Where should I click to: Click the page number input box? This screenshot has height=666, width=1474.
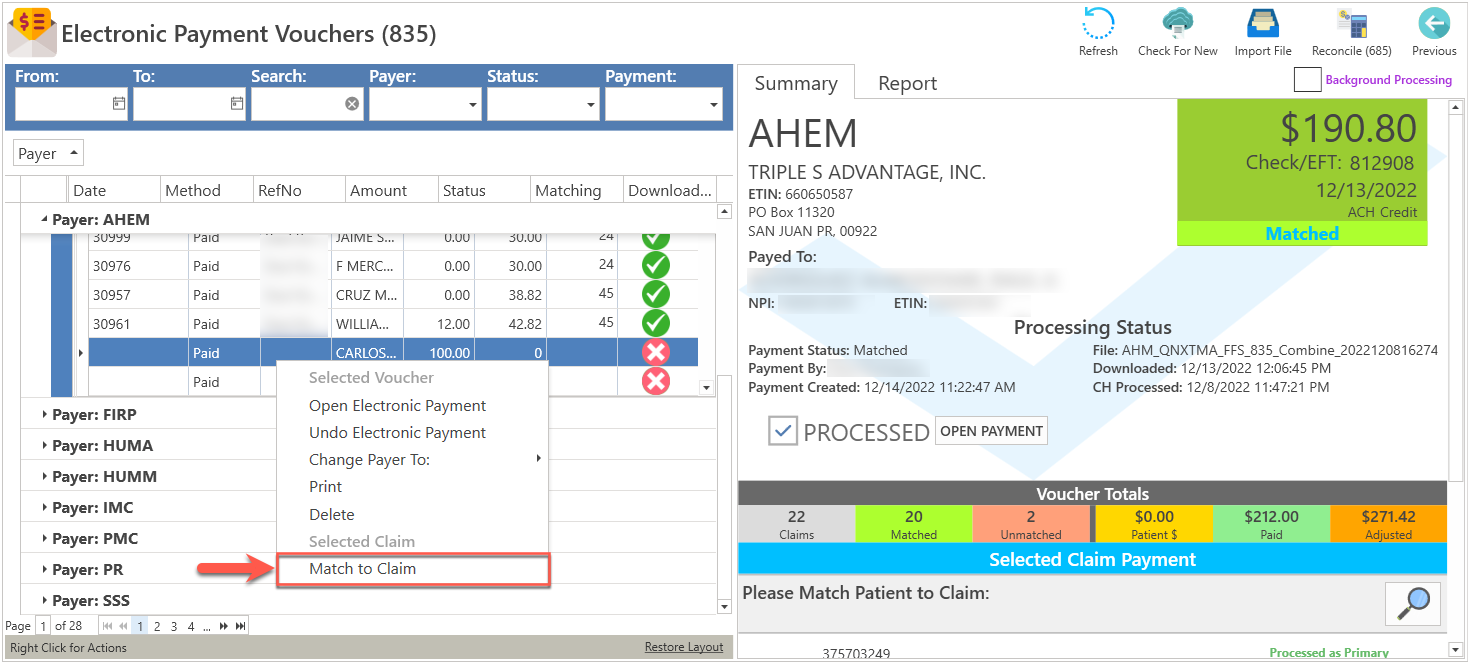tap(43, 626)
